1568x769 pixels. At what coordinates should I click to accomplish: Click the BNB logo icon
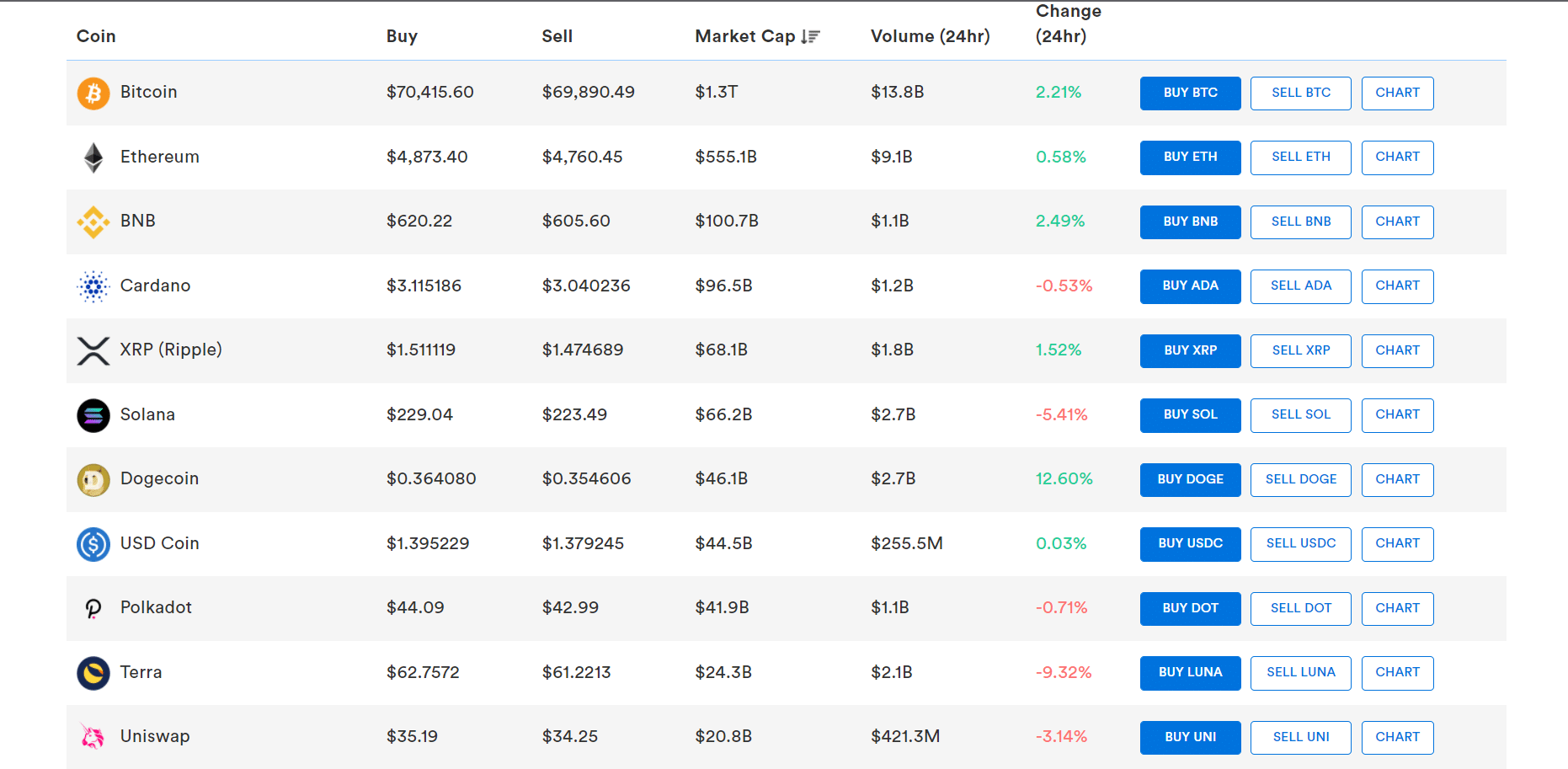93,222
